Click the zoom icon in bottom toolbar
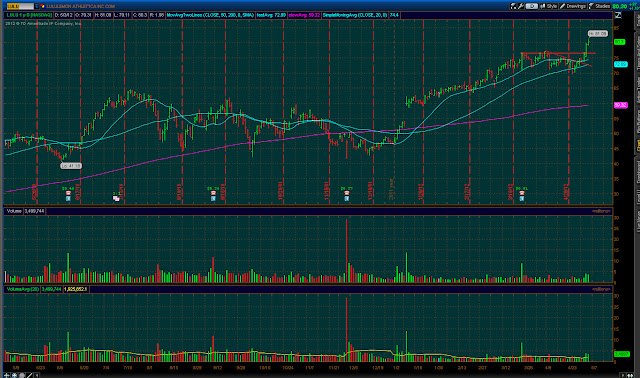 point(14,375)
